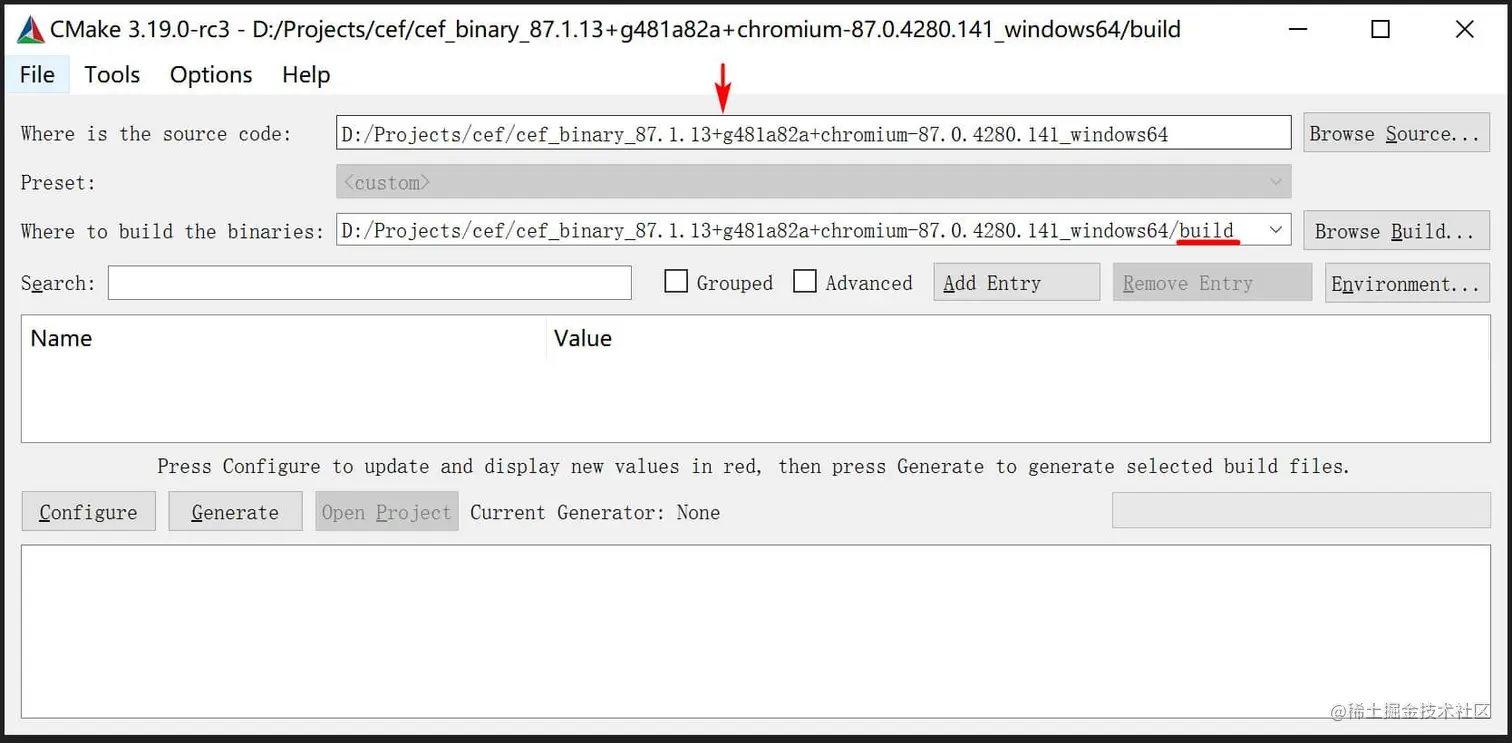The width and height of the screenshot is (1512, 743).
Task: Click Browse Build to pick build folder
Action: coord(1396,230)
